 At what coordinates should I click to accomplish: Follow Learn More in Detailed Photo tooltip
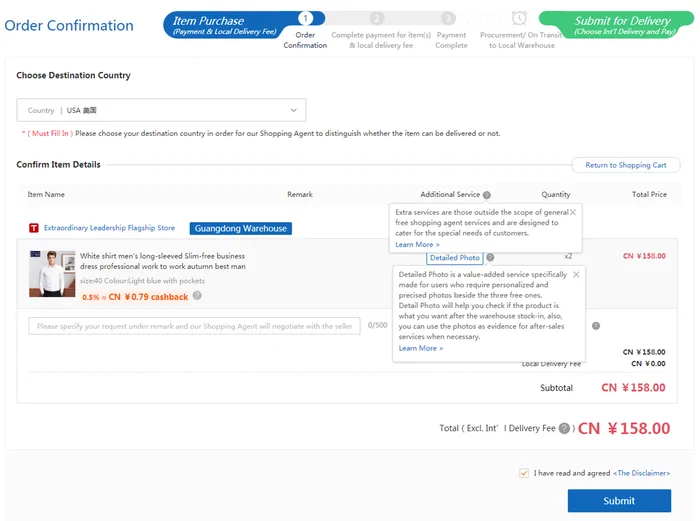(x=421, y=348)
